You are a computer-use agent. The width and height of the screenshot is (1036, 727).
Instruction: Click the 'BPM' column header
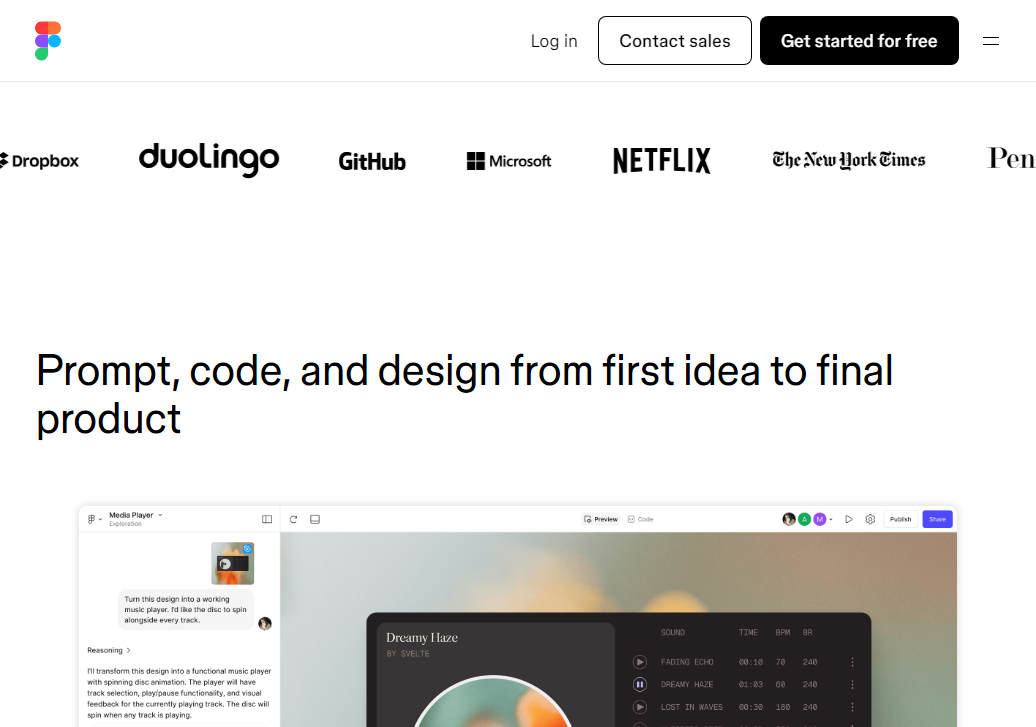pyautogui.click(x=783, y=632)
